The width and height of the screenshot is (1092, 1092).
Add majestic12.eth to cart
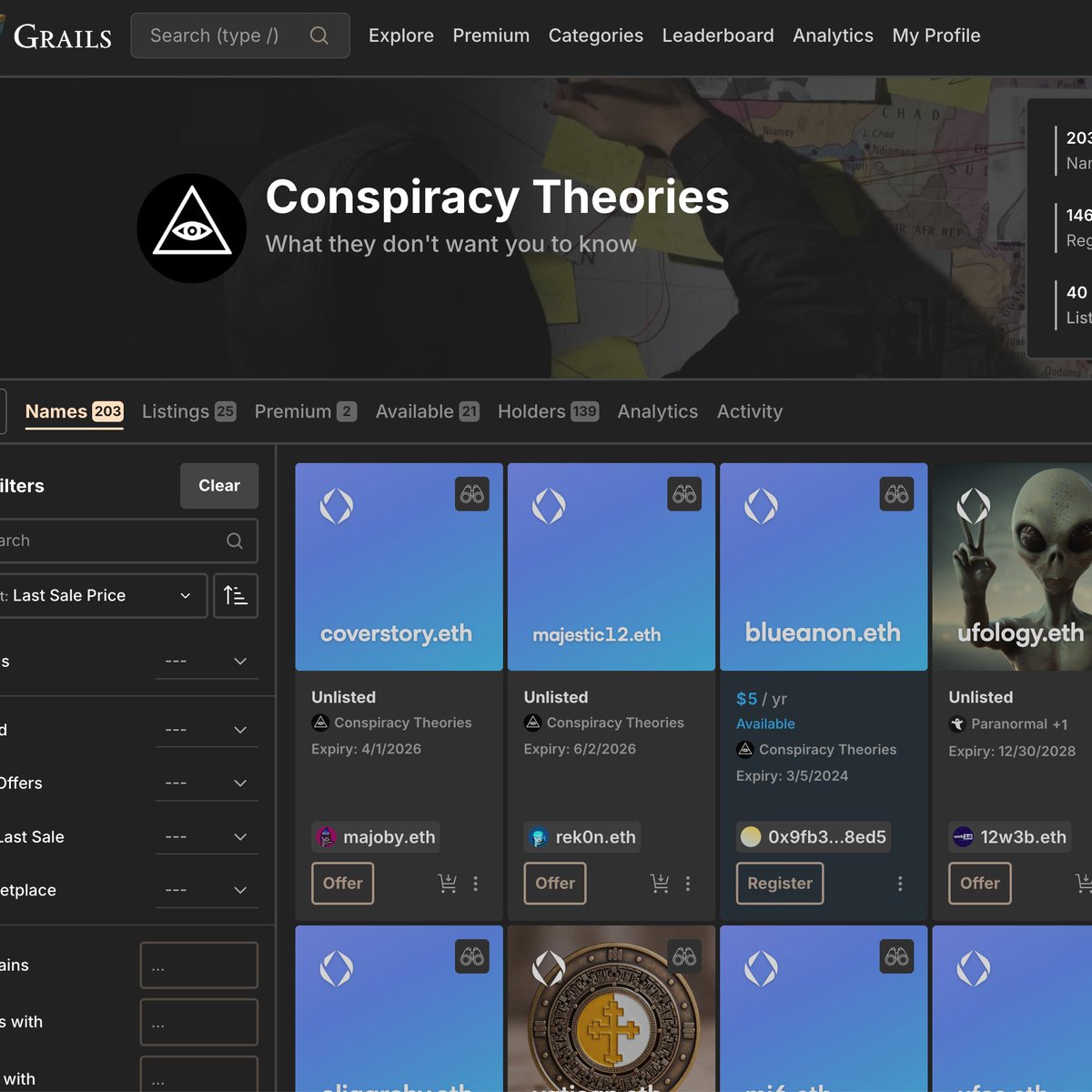pyautogui.click(x=660, y=884)
